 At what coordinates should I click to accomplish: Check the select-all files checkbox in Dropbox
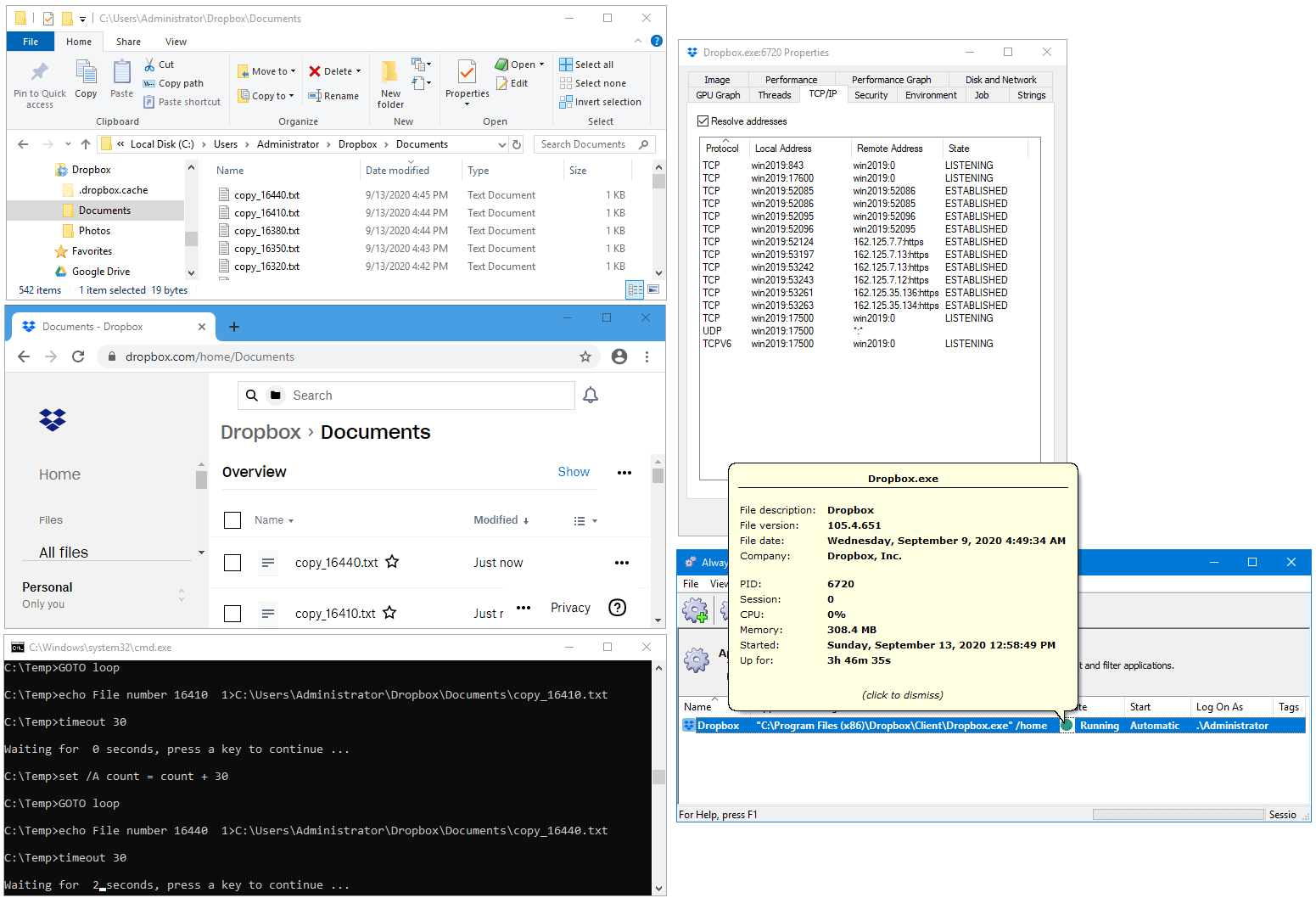[x=232, y=520]
